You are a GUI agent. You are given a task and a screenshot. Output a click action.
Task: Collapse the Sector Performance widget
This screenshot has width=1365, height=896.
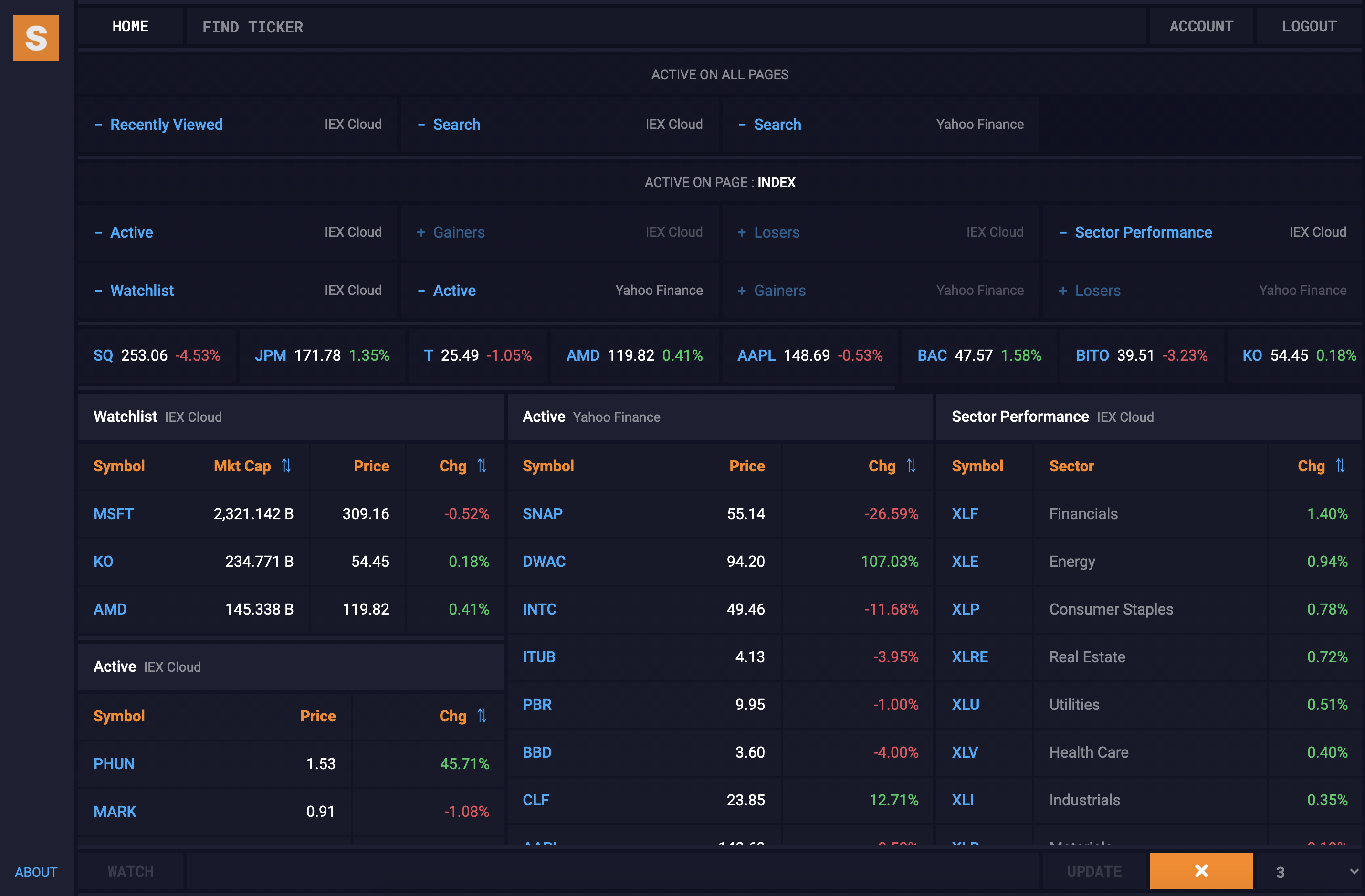click(1063, 232)
